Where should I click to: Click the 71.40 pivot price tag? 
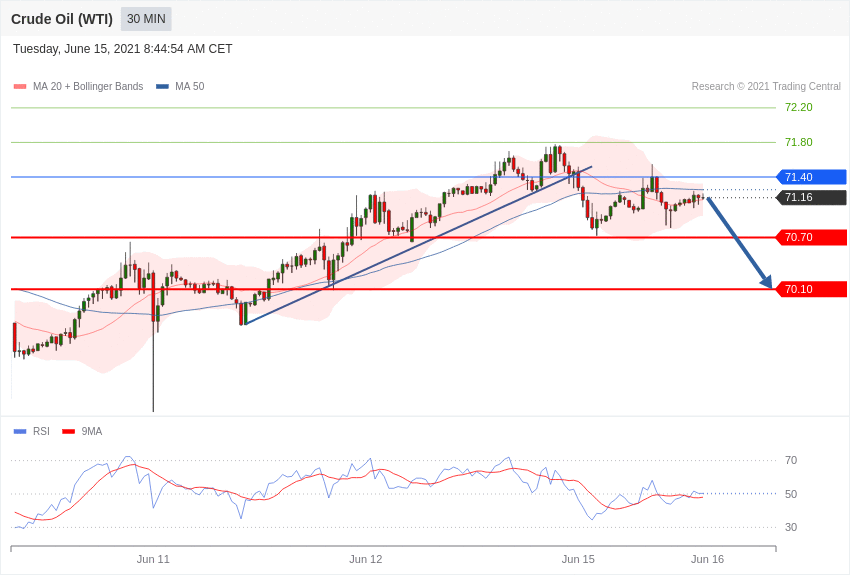[812, 177]
